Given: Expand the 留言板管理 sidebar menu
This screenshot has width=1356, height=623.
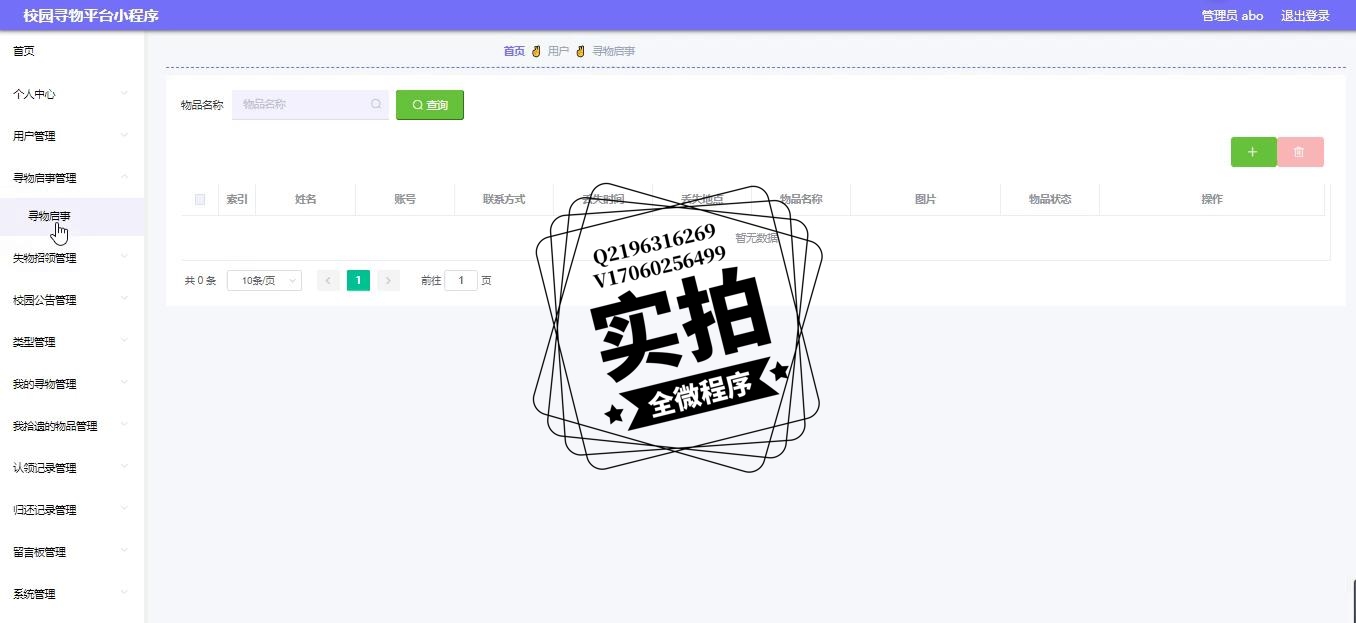Looking at the screenshot, I should pyautogui.click(x=72, y=552).
